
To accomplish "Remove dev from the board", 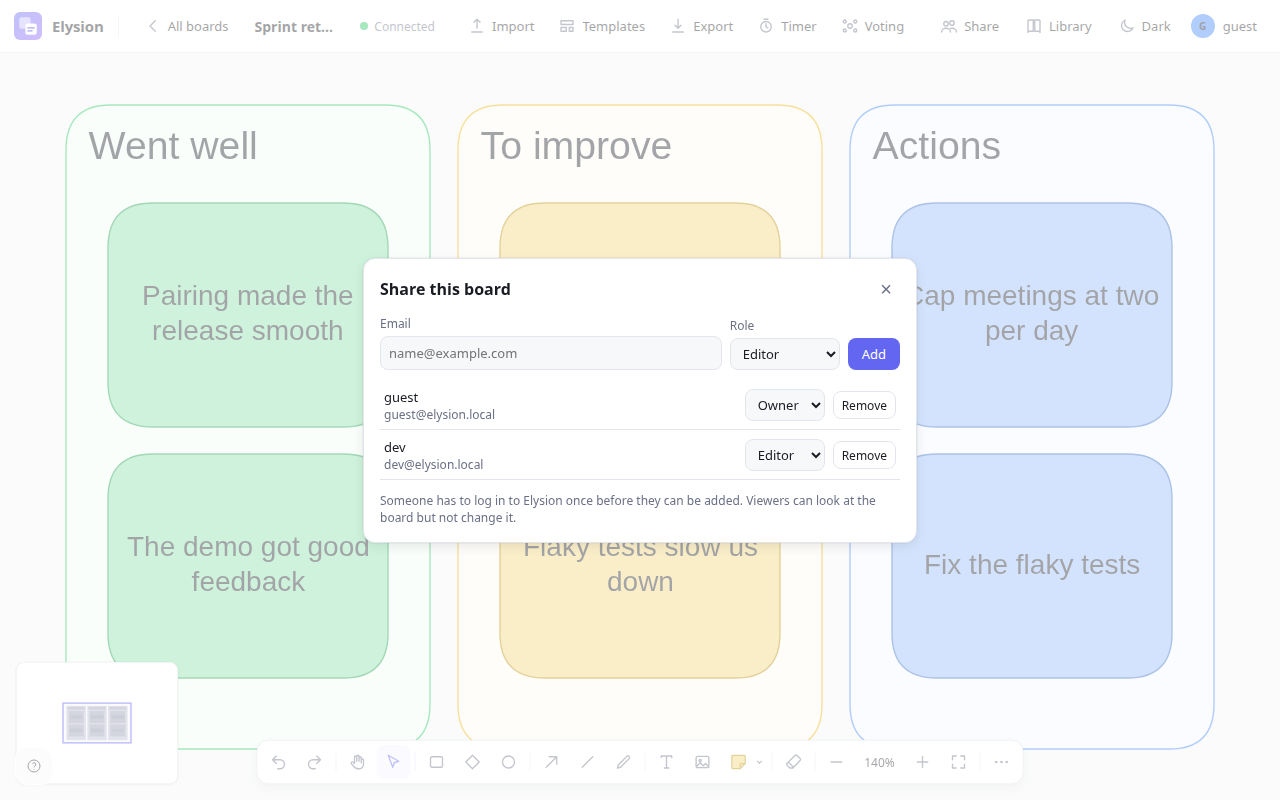I will 864,455.
